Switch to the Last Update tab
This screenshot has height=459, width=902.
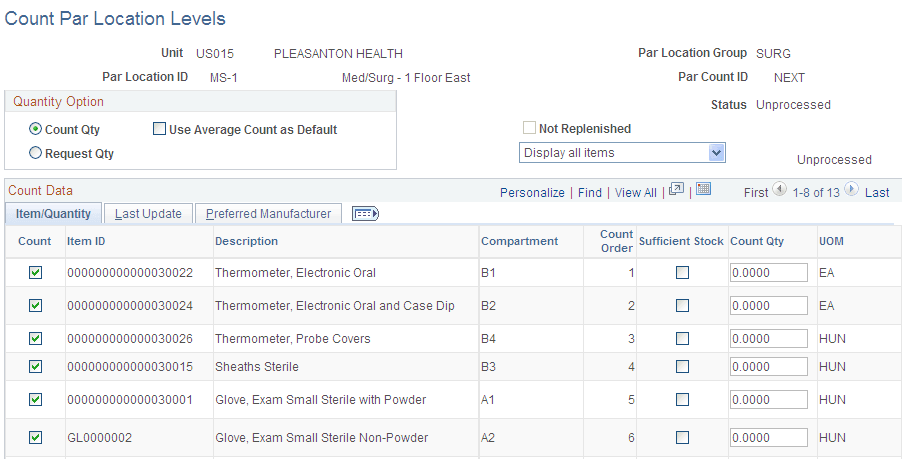(x=148, y=214)
